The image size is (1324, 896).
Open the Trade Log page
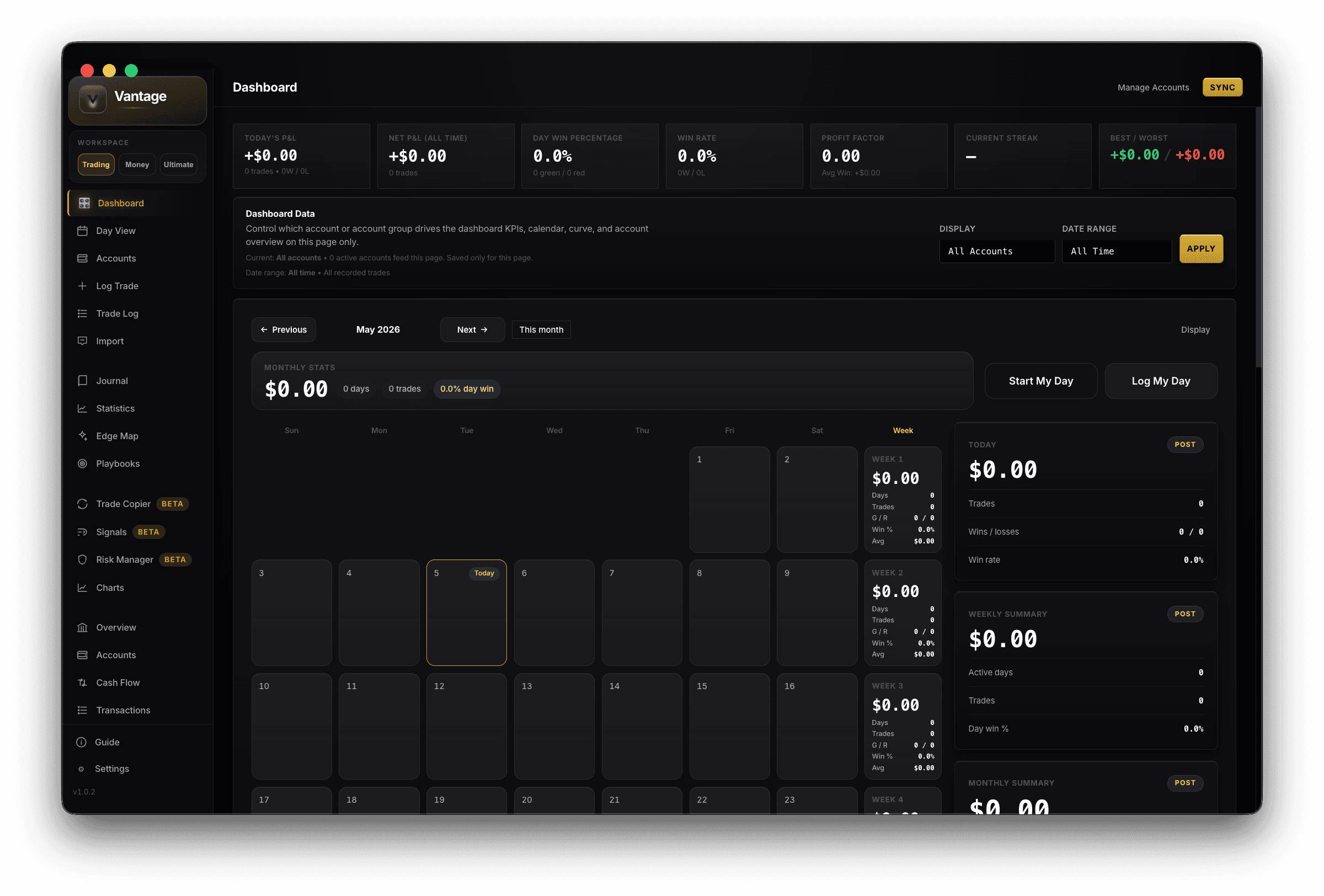137,314
